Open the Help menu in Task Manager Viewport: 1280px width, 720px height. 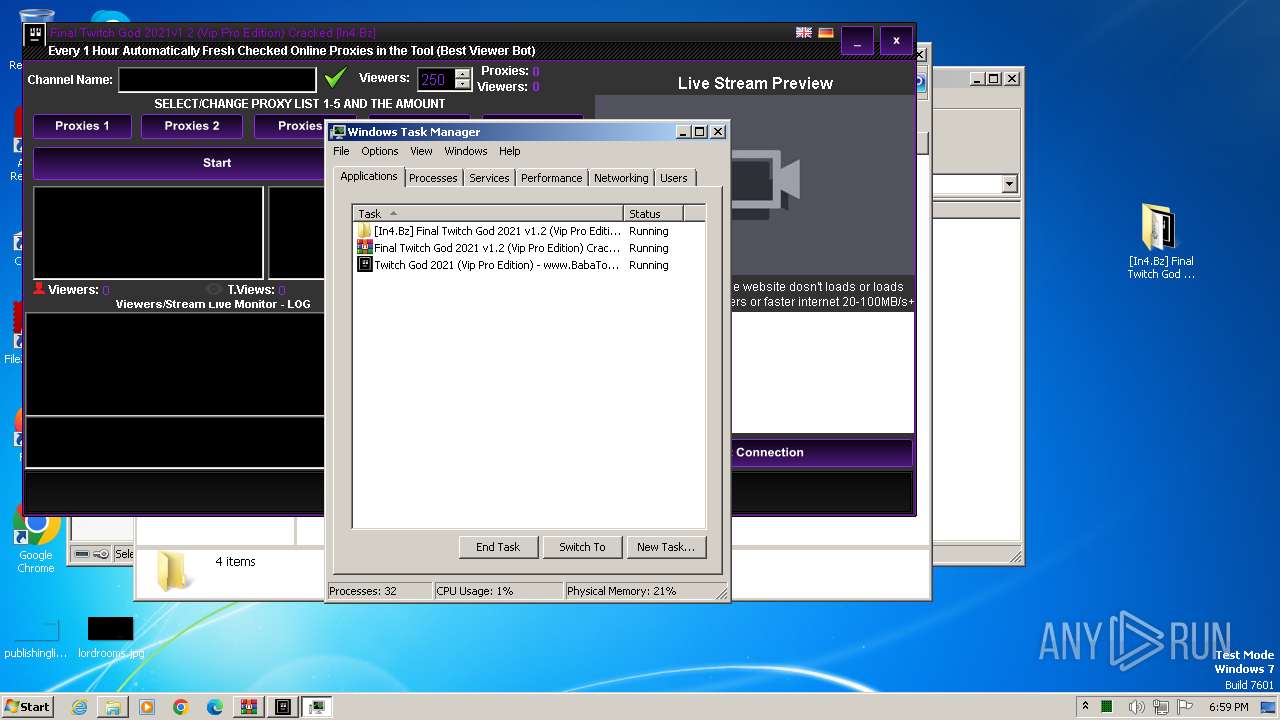(x=510, y=151)
